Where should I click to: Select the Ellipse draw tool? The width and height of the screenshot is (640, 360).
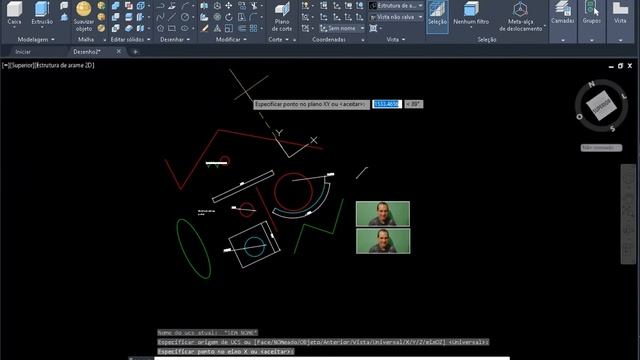(184, 29)
